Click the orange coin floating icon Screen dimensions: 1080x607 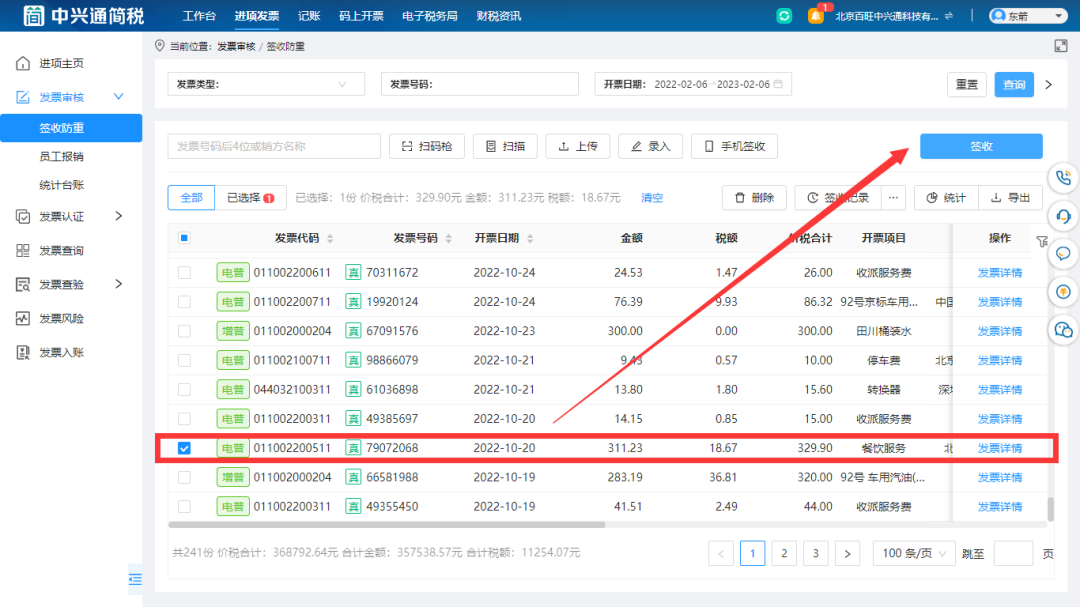pos(1063,291)
